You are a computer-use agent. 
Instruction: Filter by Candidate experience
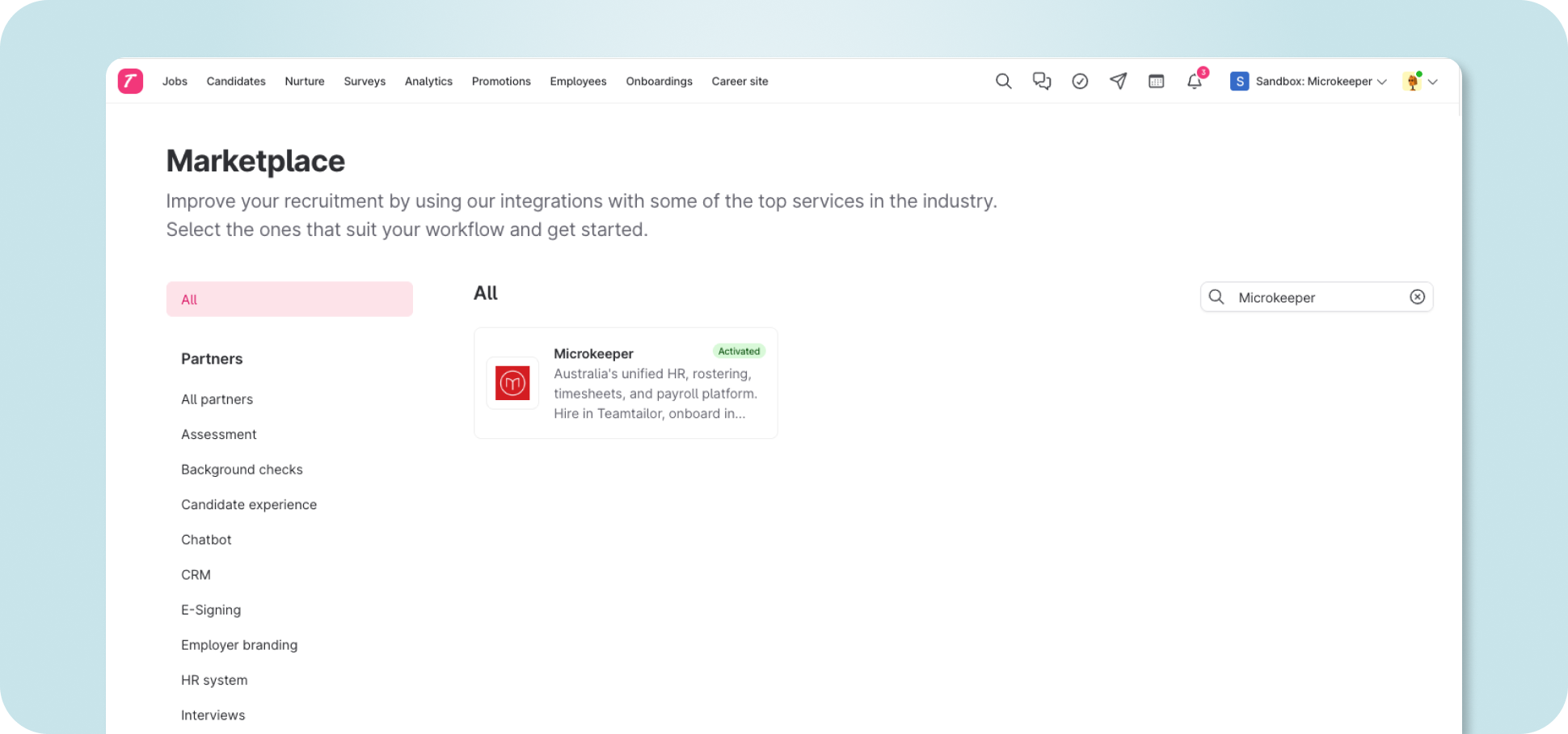(249, 504)
